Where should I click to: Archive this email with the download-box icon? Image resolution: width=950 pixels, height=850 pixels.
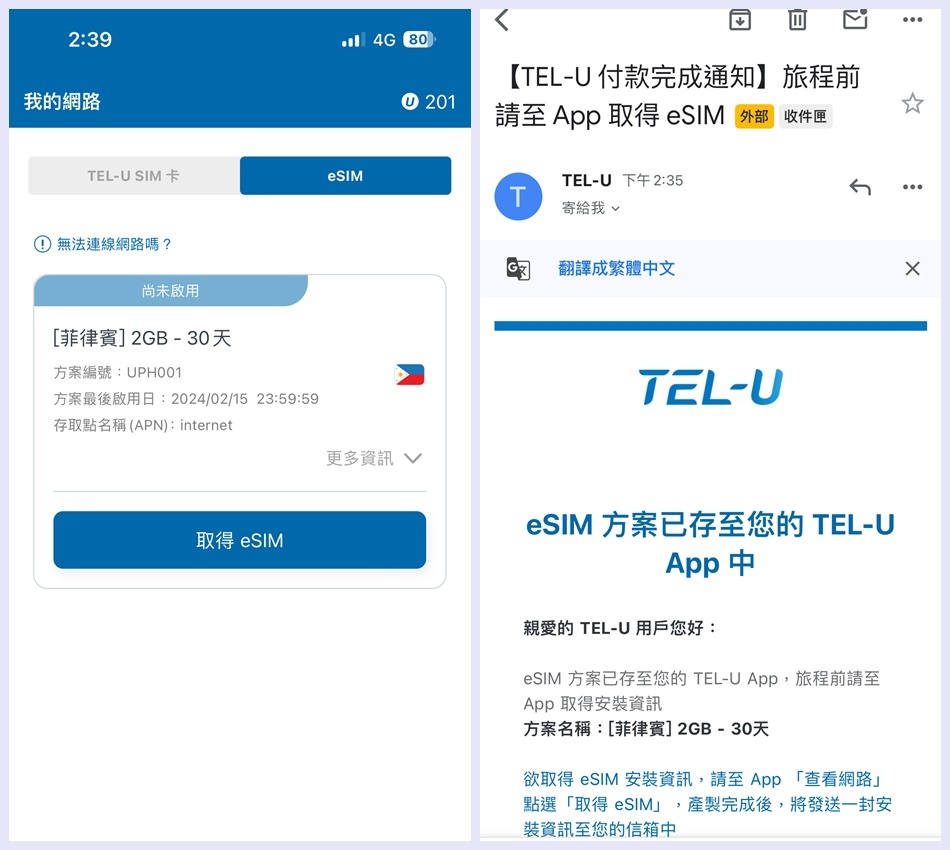[740, 19]
